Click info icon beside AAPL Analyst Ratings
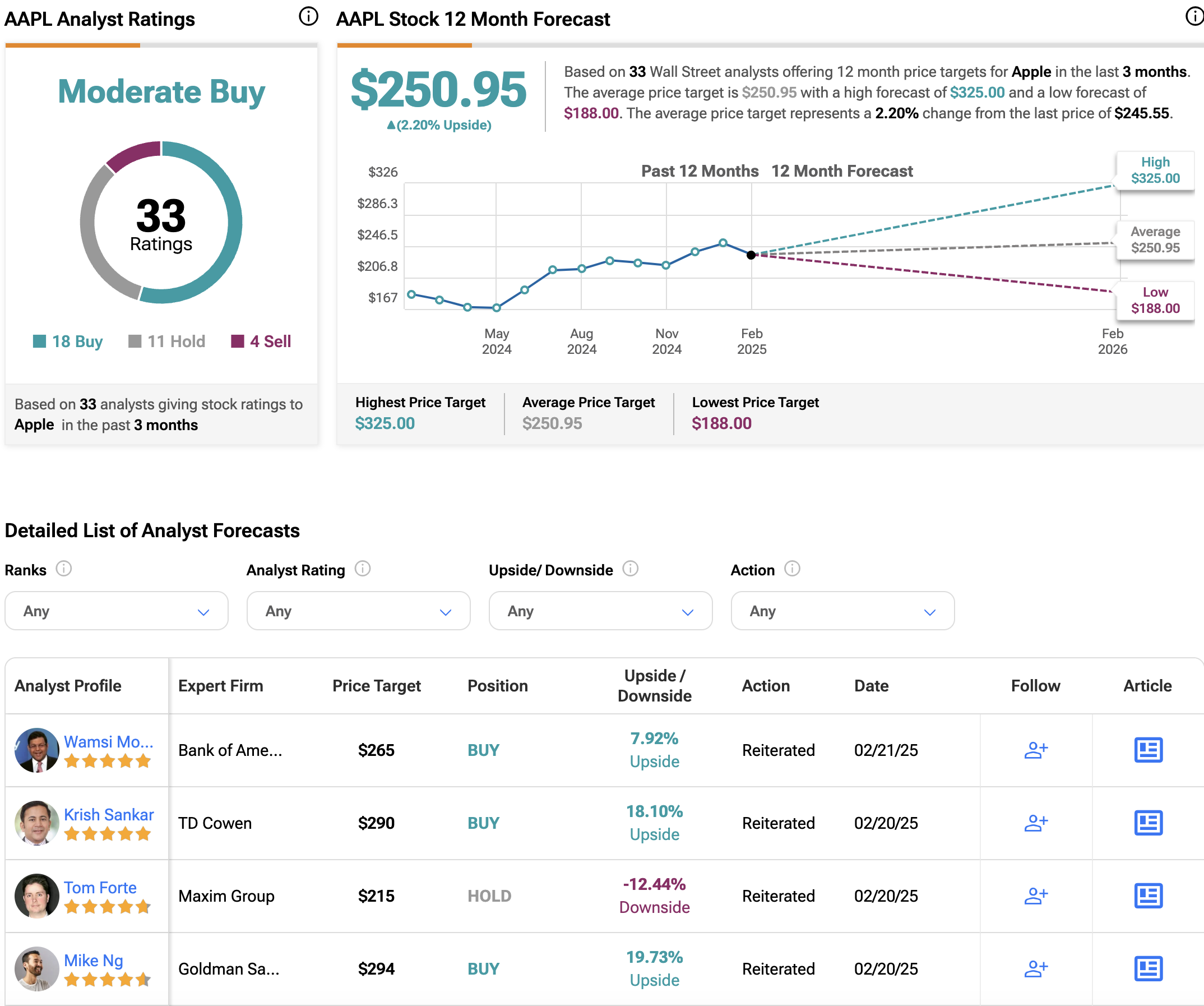Image resolution: width=1204 pixels, height=1006 pixels. click(308, 16)
